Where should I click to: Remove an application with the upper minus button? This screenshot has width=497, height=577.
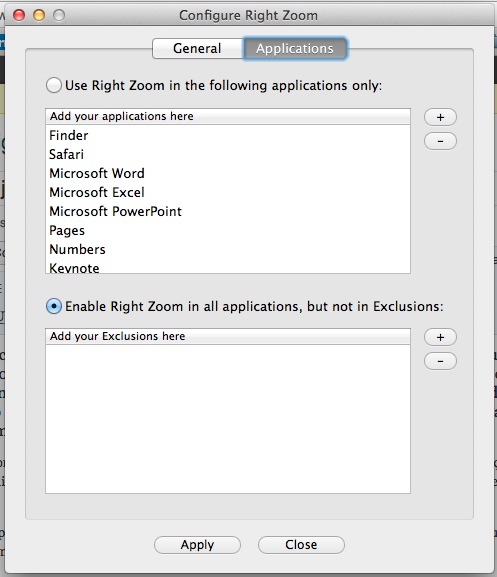pyautogui.click(x=440, y=141)
